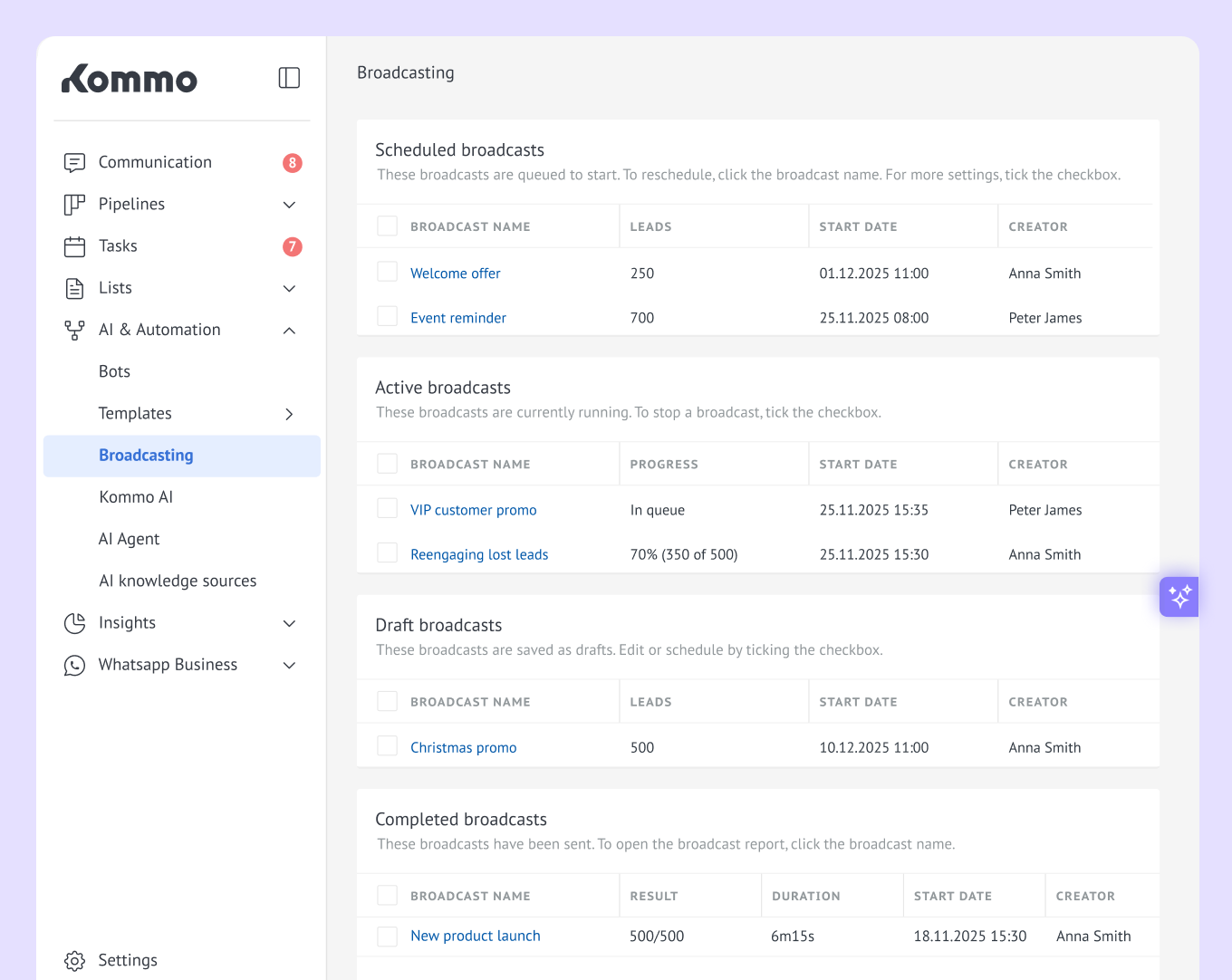Open Settings via the gear icon
1232x980 pixels.
coord(74,961)
